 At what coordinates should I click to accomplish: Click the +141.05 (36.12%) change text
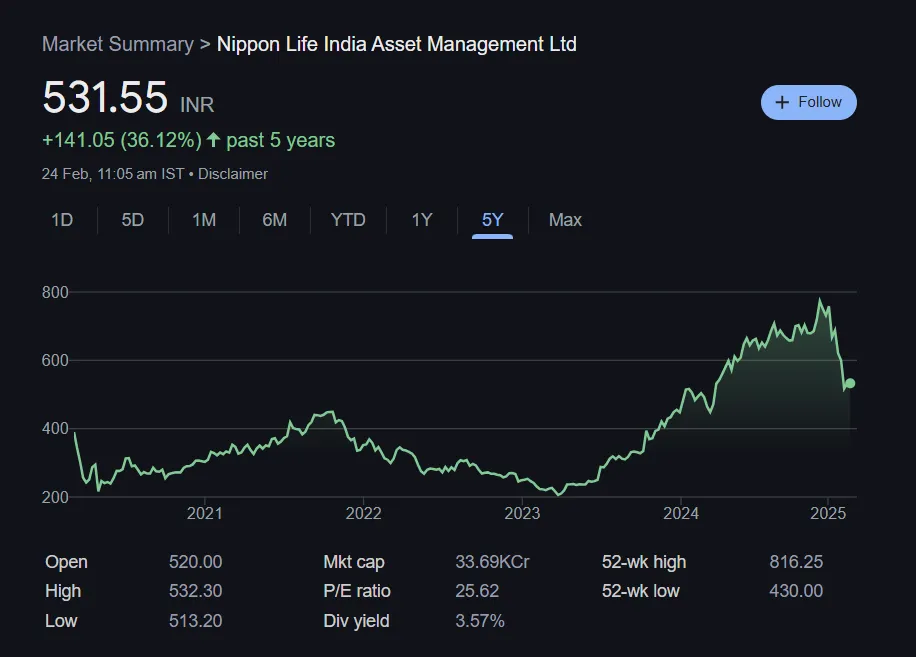click(122, 140)
